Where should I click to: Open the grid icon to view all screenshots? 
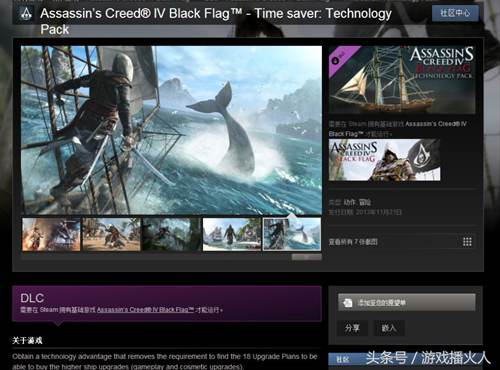pos(467,242)
